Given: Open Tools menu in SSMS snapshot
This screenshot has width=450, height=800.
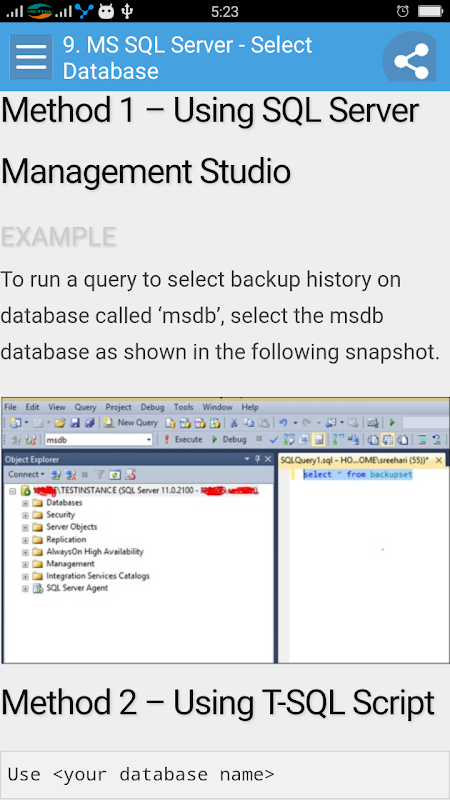Looking at the screenshot, I should coord(184,407).
